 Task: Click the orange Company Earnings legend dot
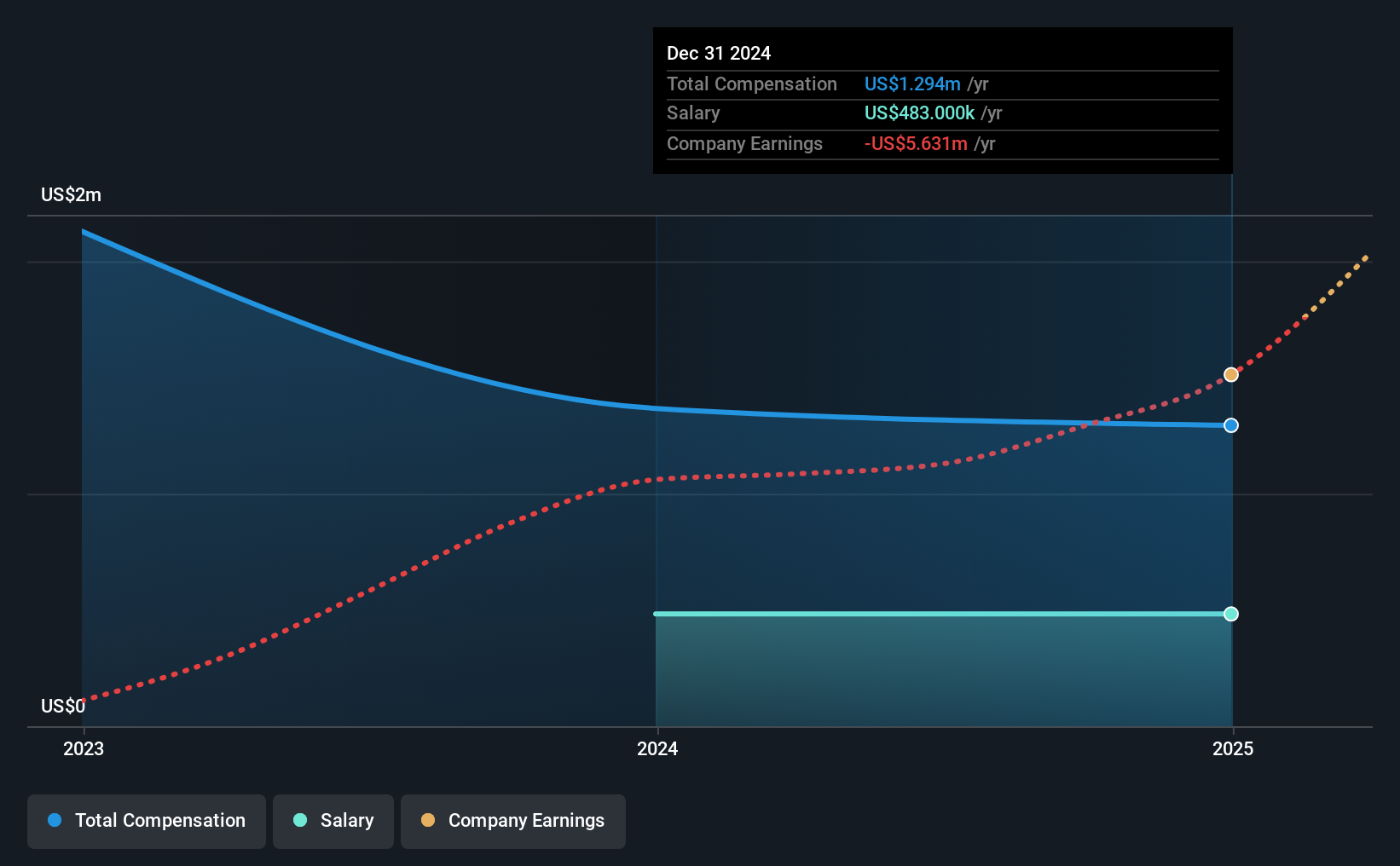point(428,820)
